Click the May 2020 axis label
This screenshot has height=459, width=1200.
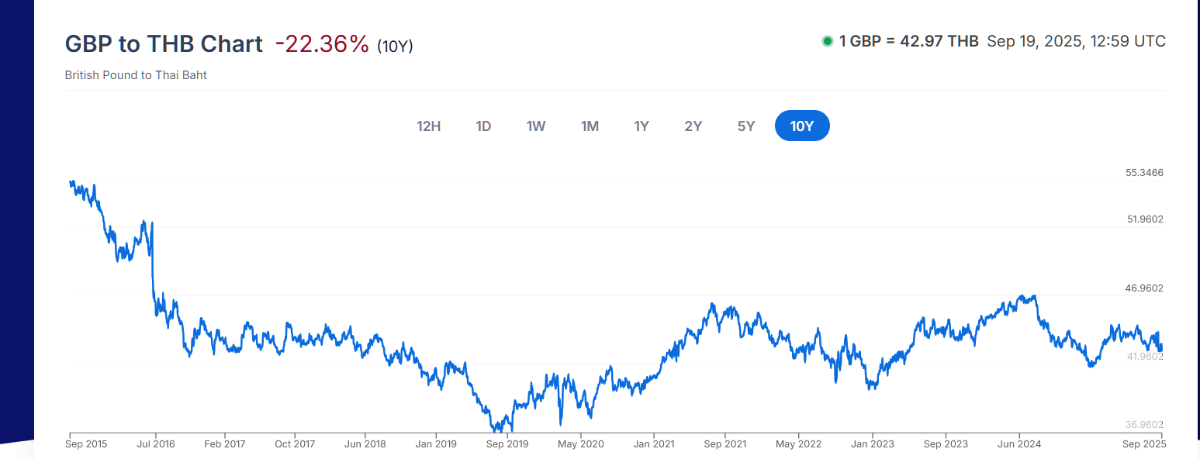point(581,442)
